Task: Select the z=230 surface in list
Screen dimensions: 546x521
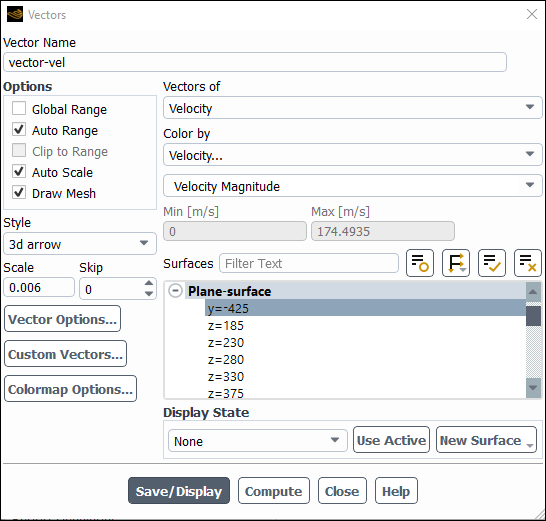Action: 226,343
